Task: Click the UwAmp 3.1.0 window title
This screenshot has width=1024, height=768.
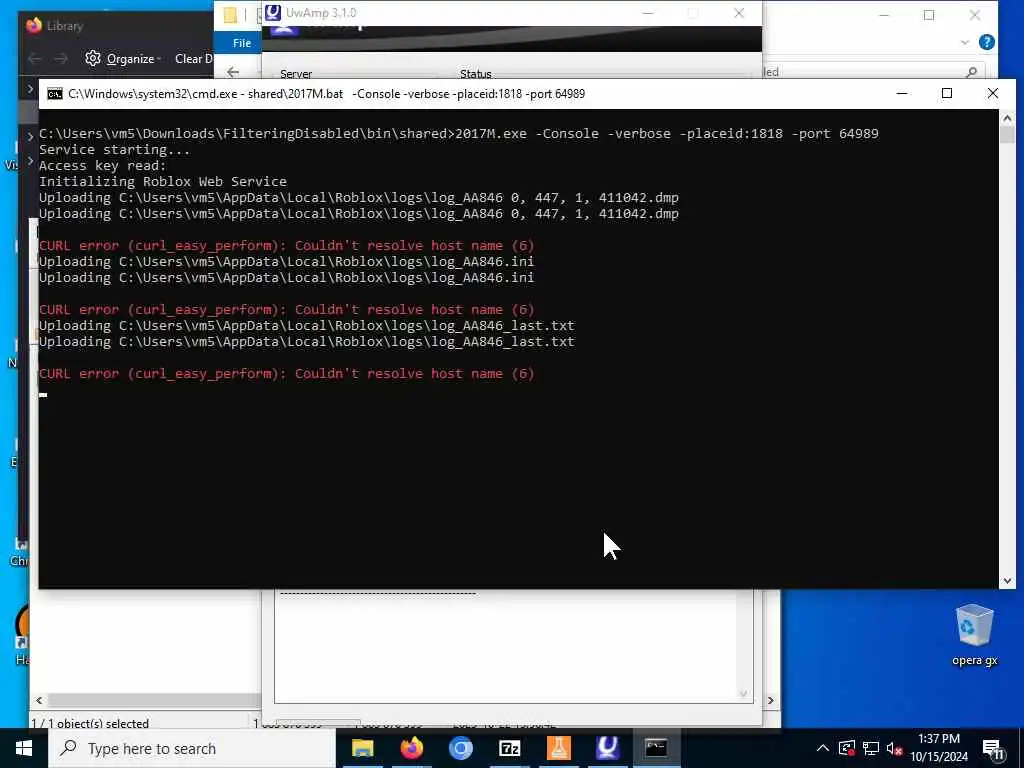Action: click(x=321, y=12)
